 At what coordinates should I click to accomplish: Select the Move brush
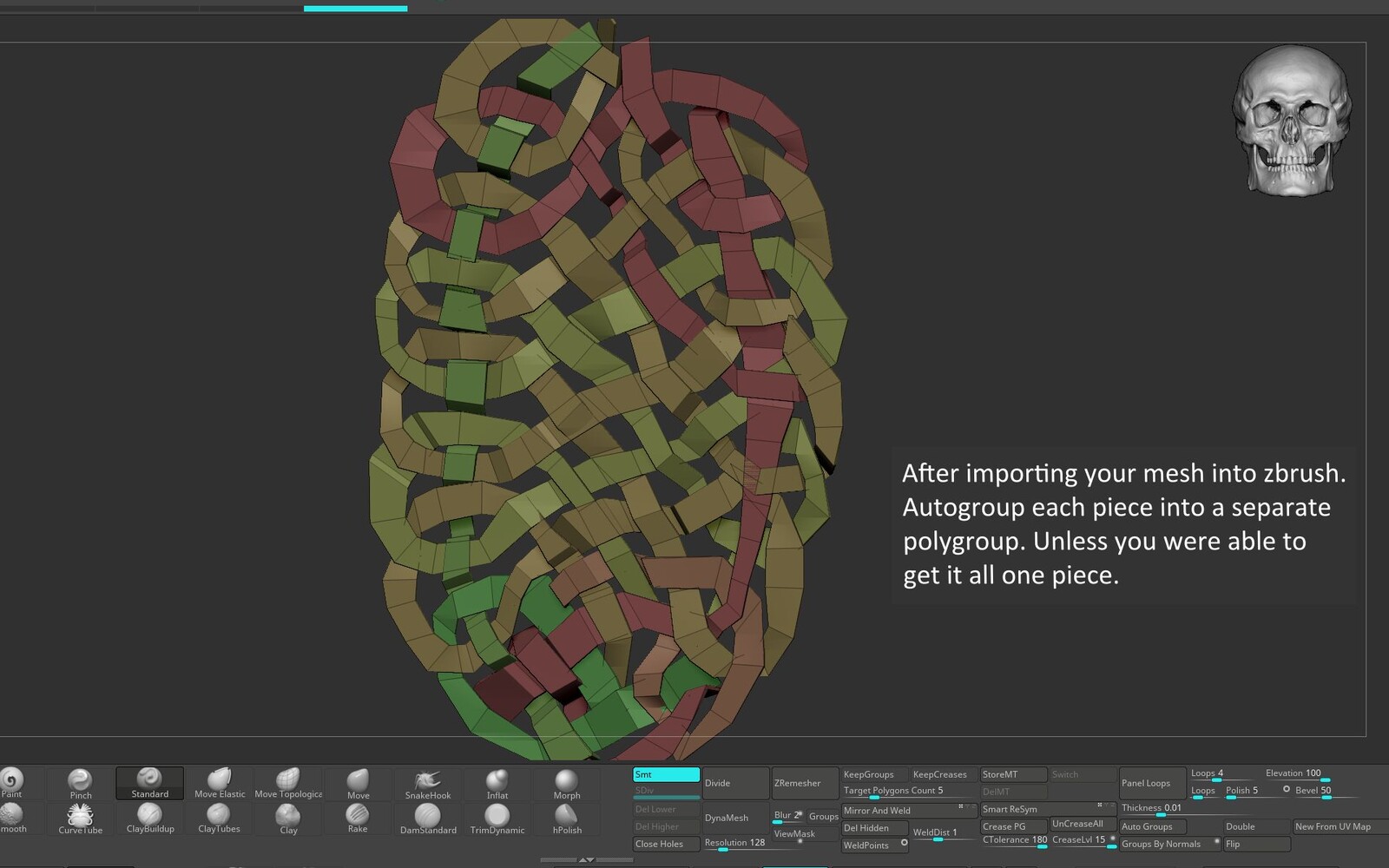[358, 783]
